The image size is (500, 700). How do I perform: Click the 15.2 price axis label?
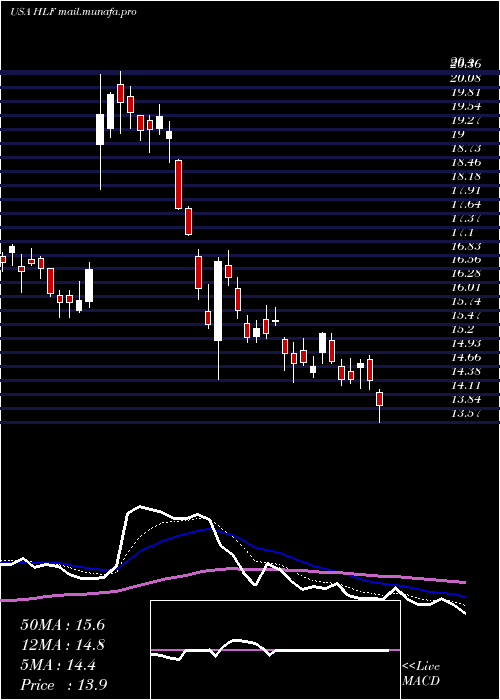(462, 329)
